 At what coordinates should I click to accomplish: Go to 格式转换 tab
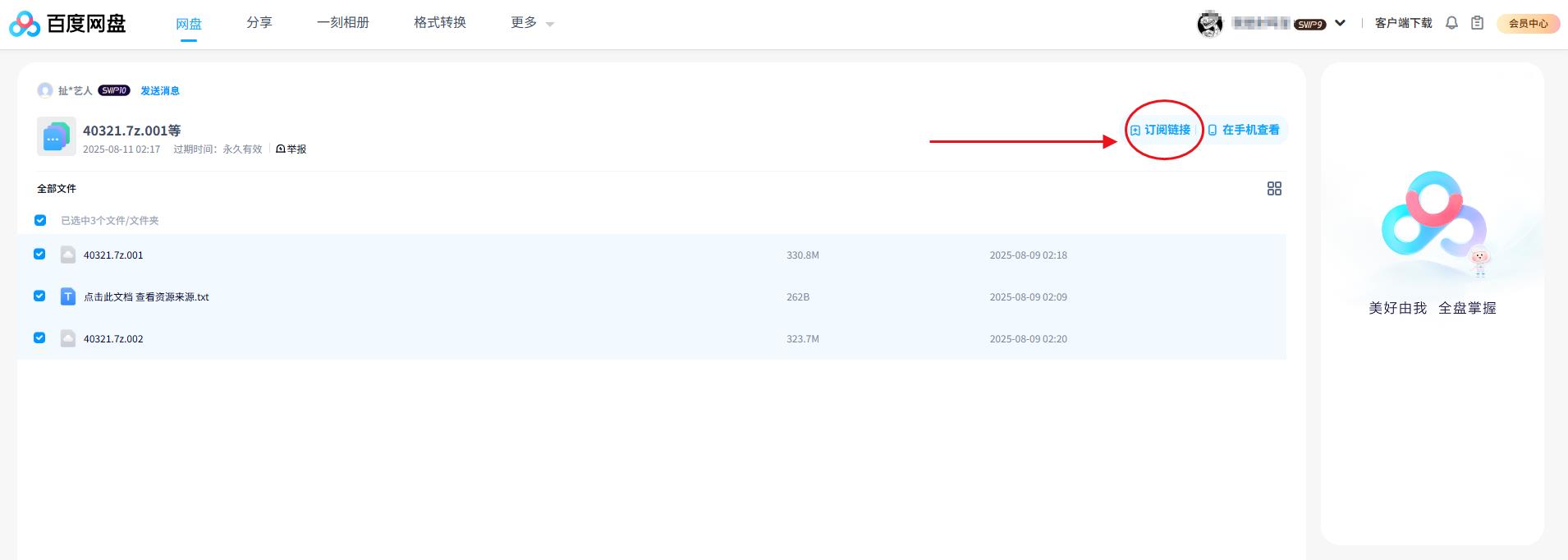click(440, 23)
